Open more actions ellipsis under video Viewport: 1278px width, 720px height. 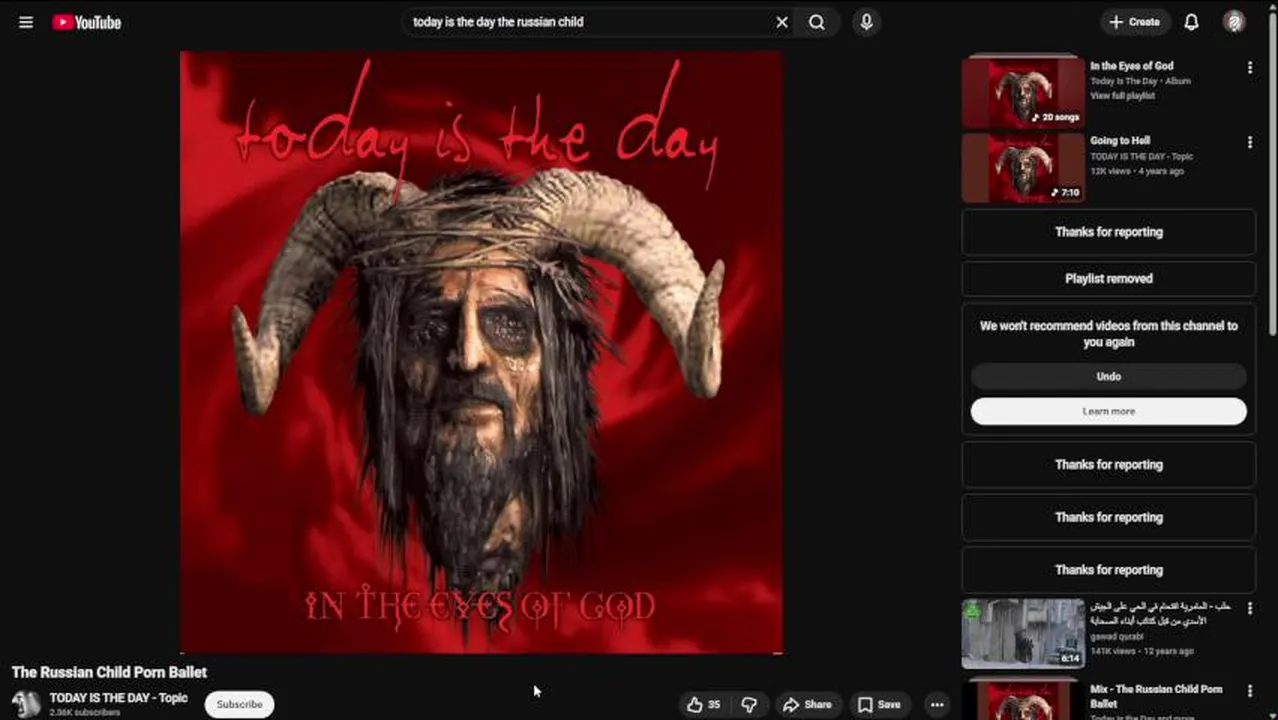pos(937,705)
